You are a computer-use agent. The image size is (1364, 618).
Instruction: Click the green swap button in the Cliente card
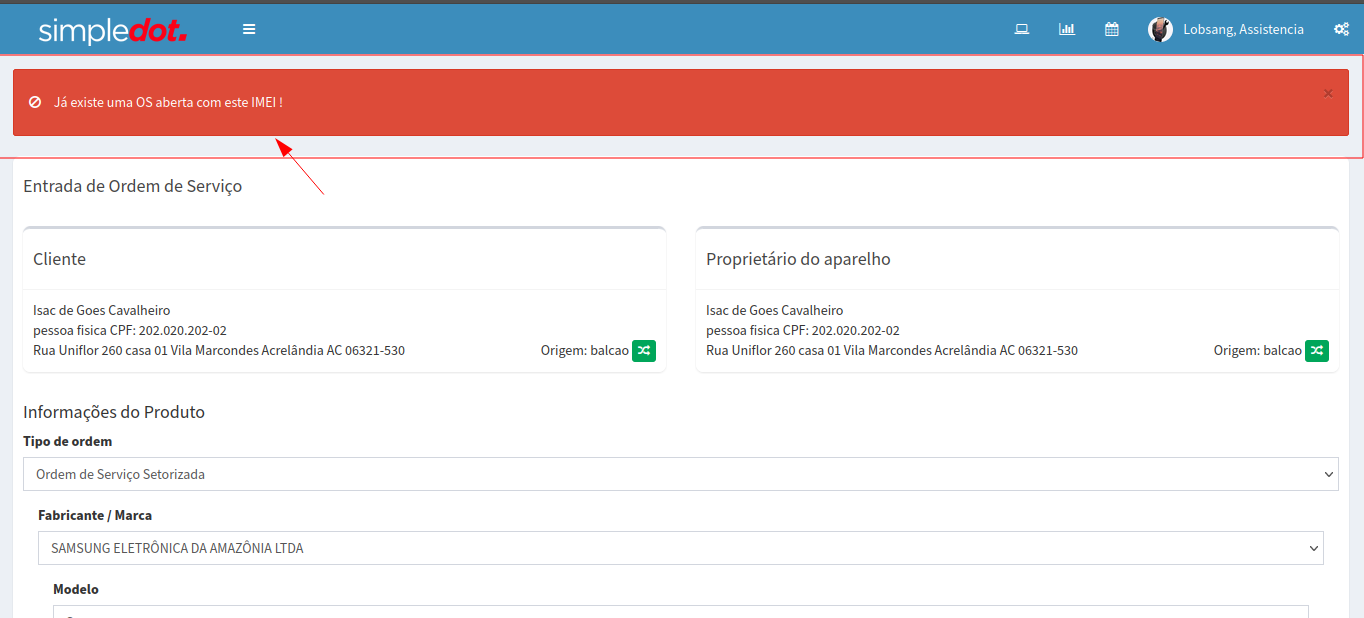(x=644, y=351)
